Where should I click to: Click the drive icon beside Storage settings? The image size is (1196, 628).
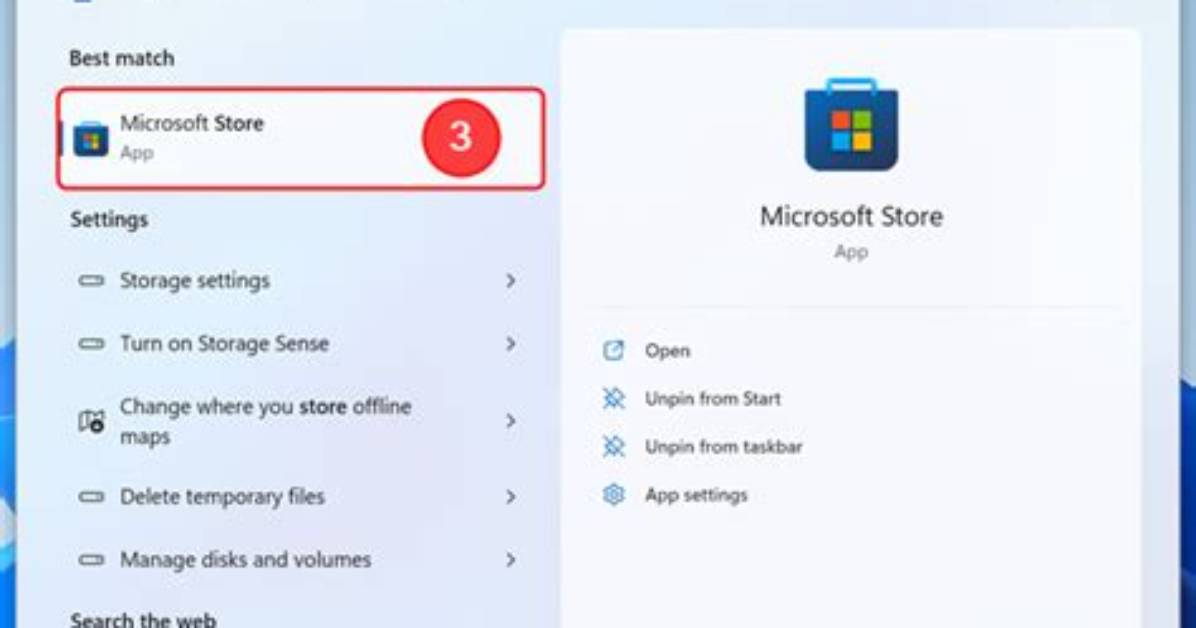pyautogui.click(x=91, y=281)
